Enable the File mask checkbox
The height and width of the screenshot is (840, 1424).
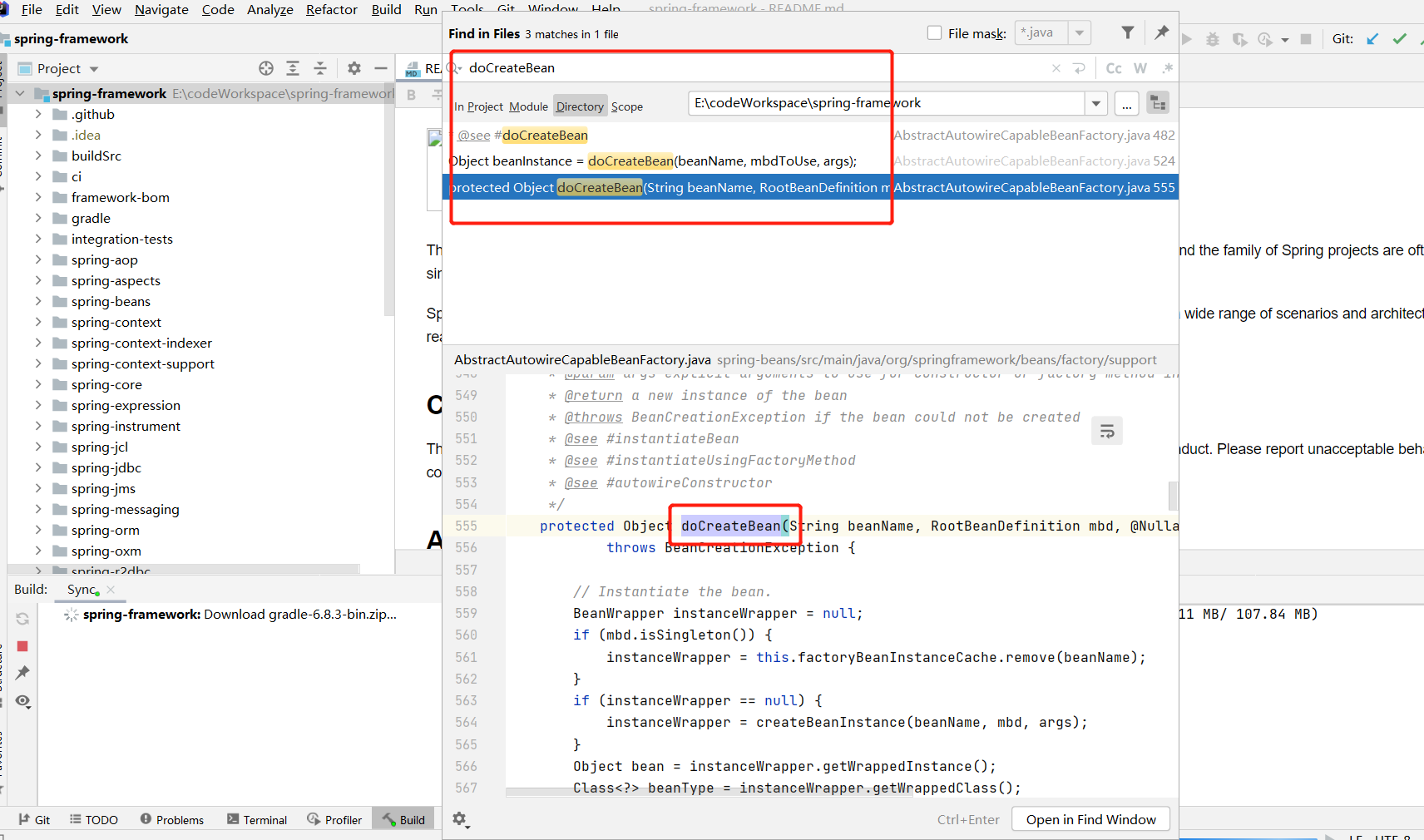934,33
